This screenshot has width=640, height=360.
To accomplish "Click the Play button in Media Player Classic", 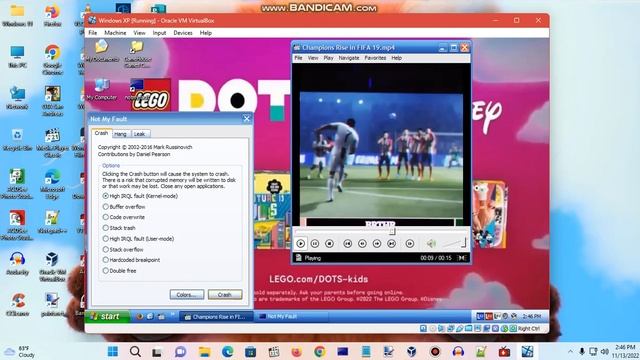I will pos(301,244).
